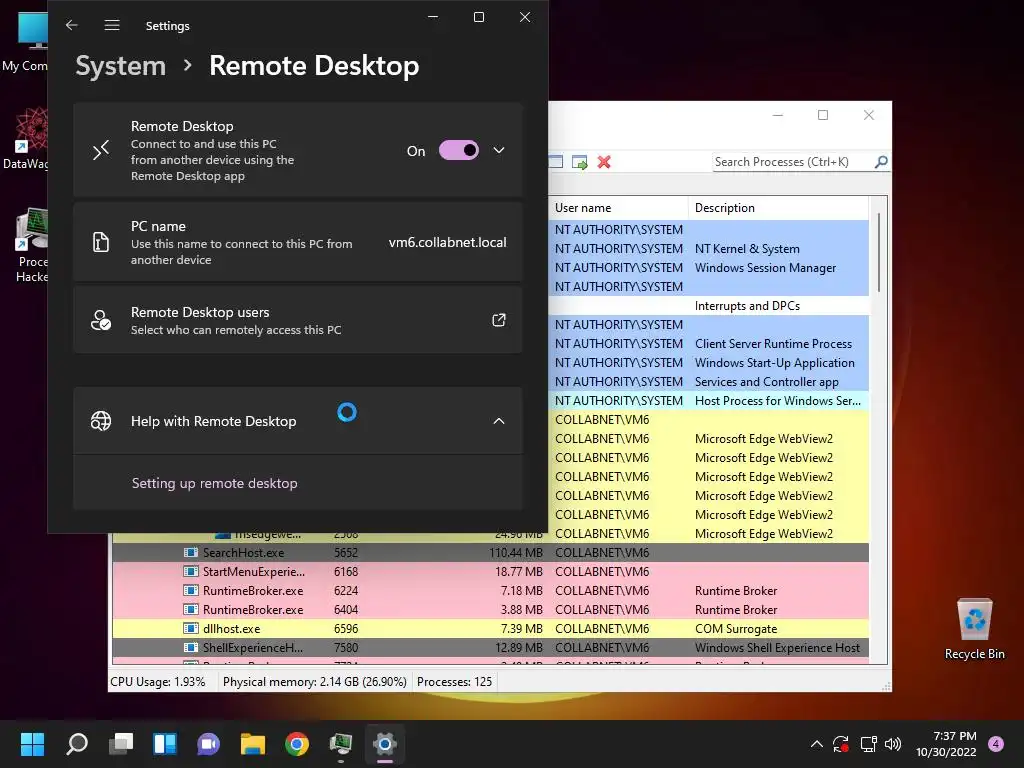
Task: Select the Windows Session Manager row
Action: [x=709, y=268]
